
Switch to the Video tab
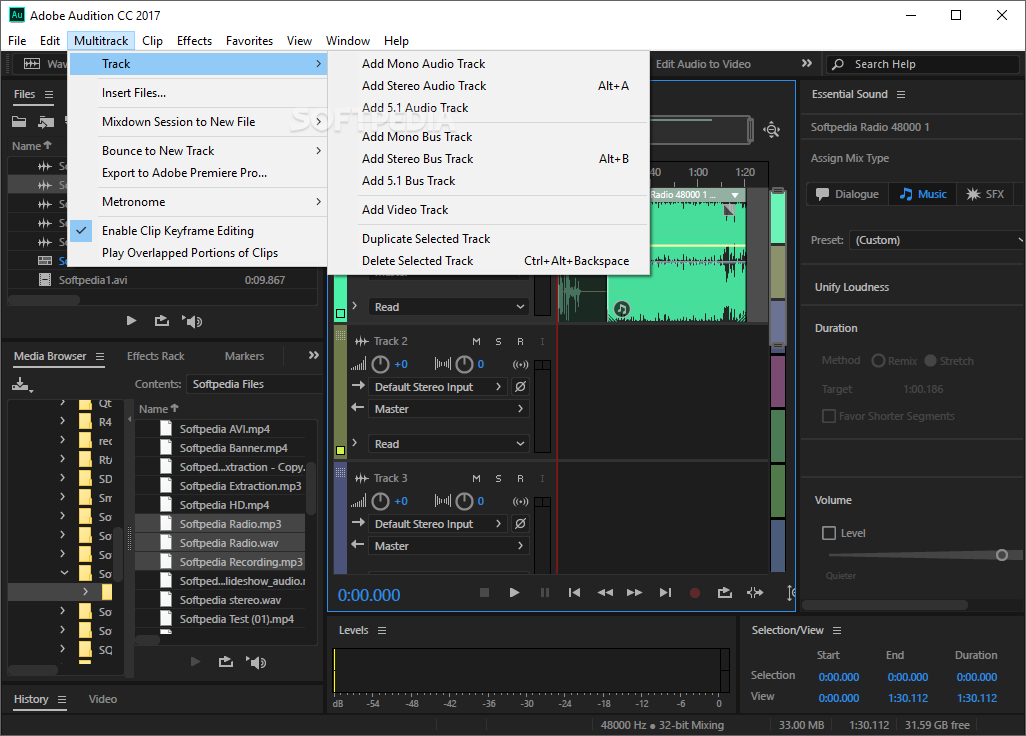click(x=103, y=699)
